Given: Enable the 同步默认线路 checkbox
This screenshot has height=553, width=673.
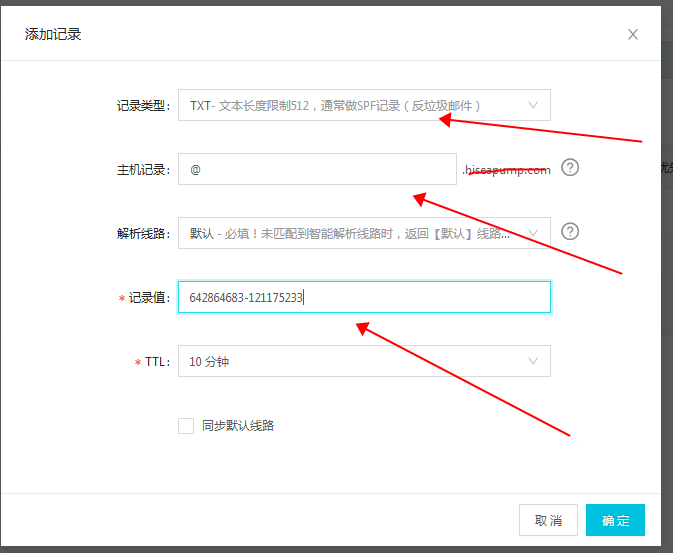Looking at the screenshot, I should (x=186, y=426).
